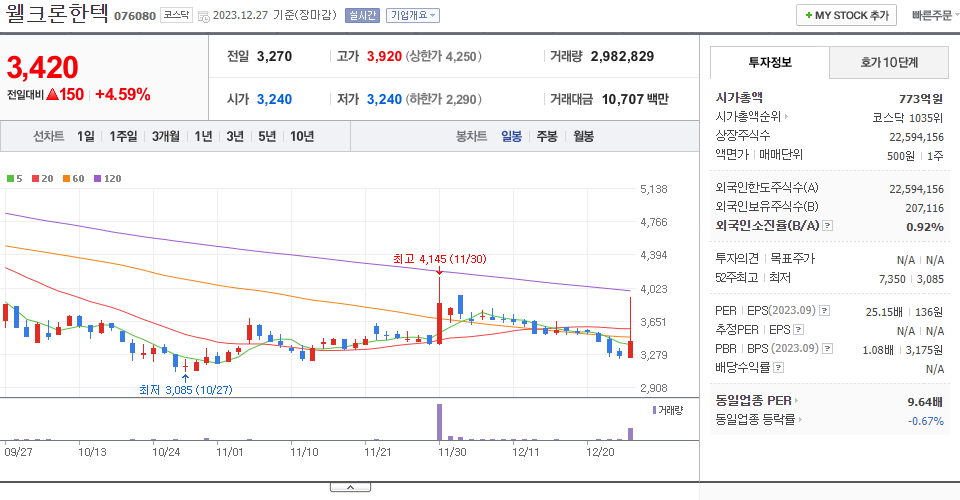
Task: Click 시가총액 value 773억원
Action: click(x=921, y=99)
